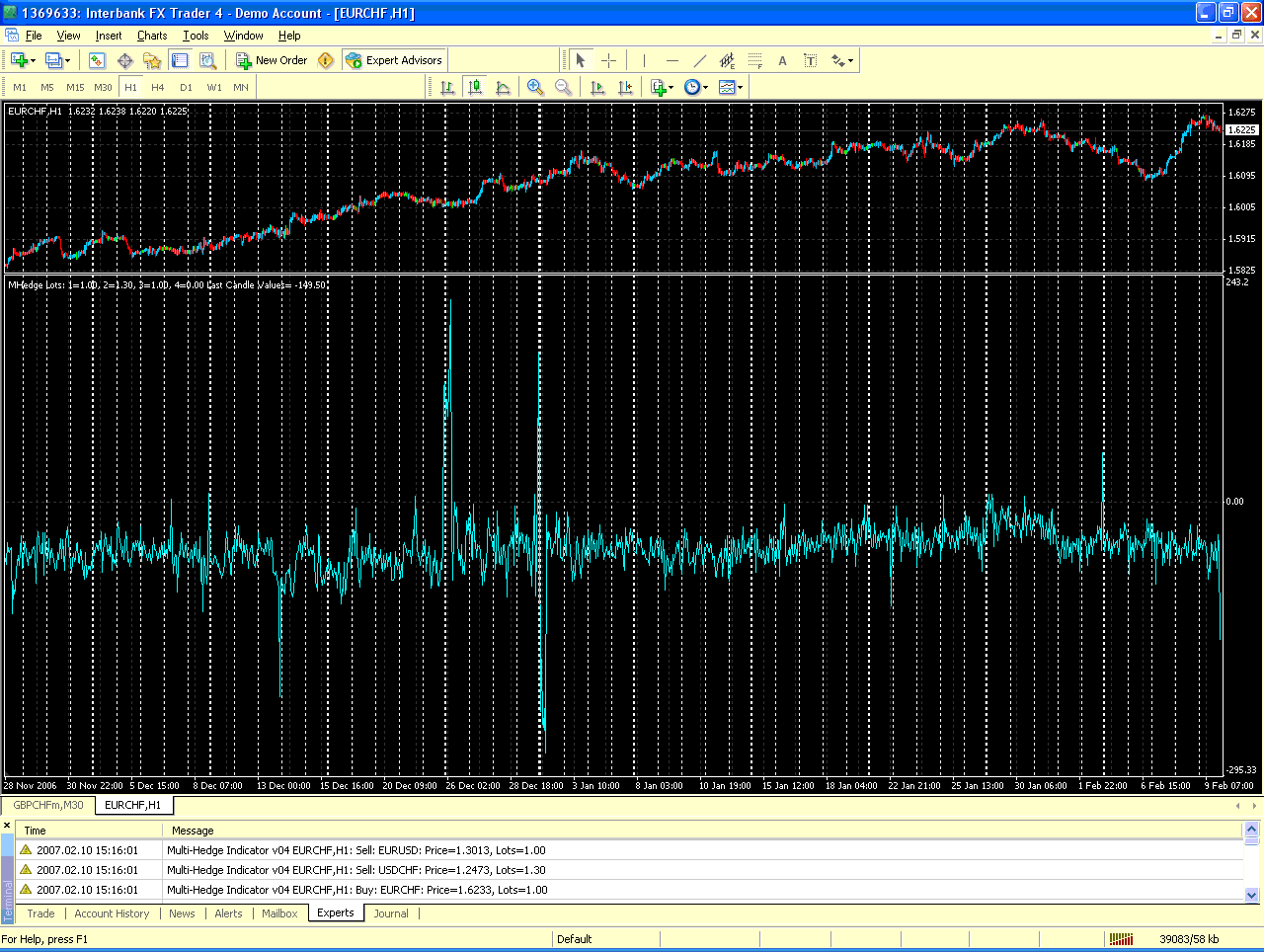The image size is (1264, 952).
Task: Open the Templates dropdown
Action: [x=728, y=87]
